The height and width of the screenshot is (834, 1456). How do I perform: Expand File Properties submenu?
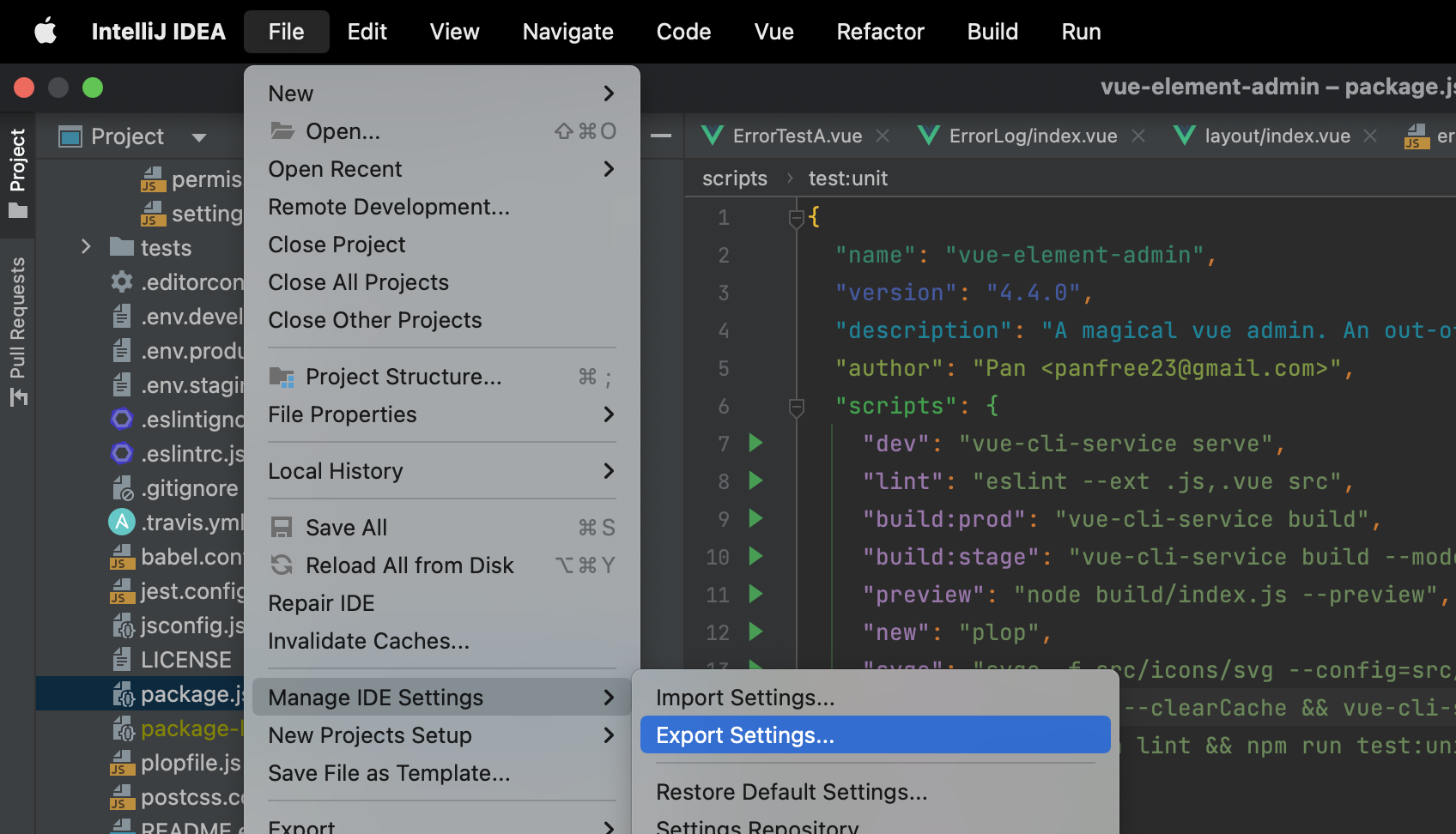(x=442, y=414)
